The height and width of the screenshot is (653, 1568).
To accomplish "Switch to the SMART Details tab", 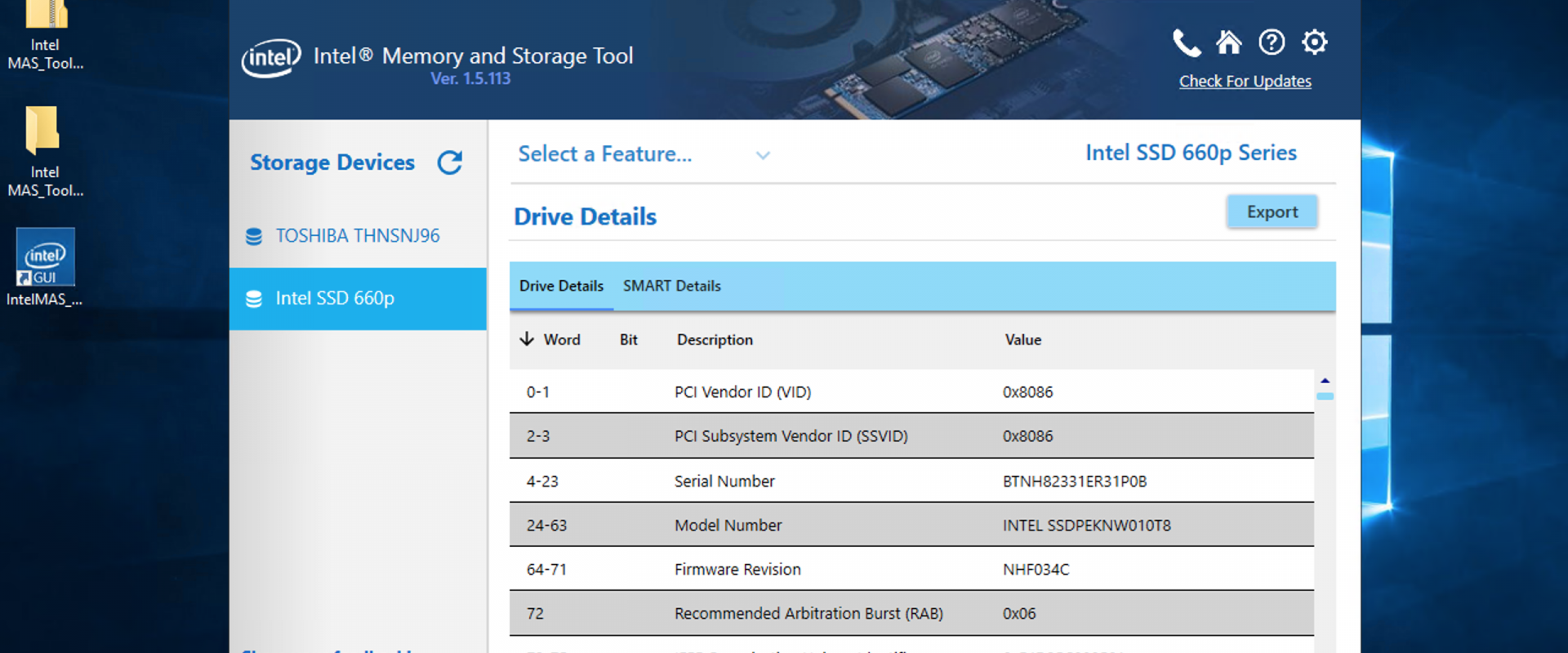I will click(x=672, y=286).
